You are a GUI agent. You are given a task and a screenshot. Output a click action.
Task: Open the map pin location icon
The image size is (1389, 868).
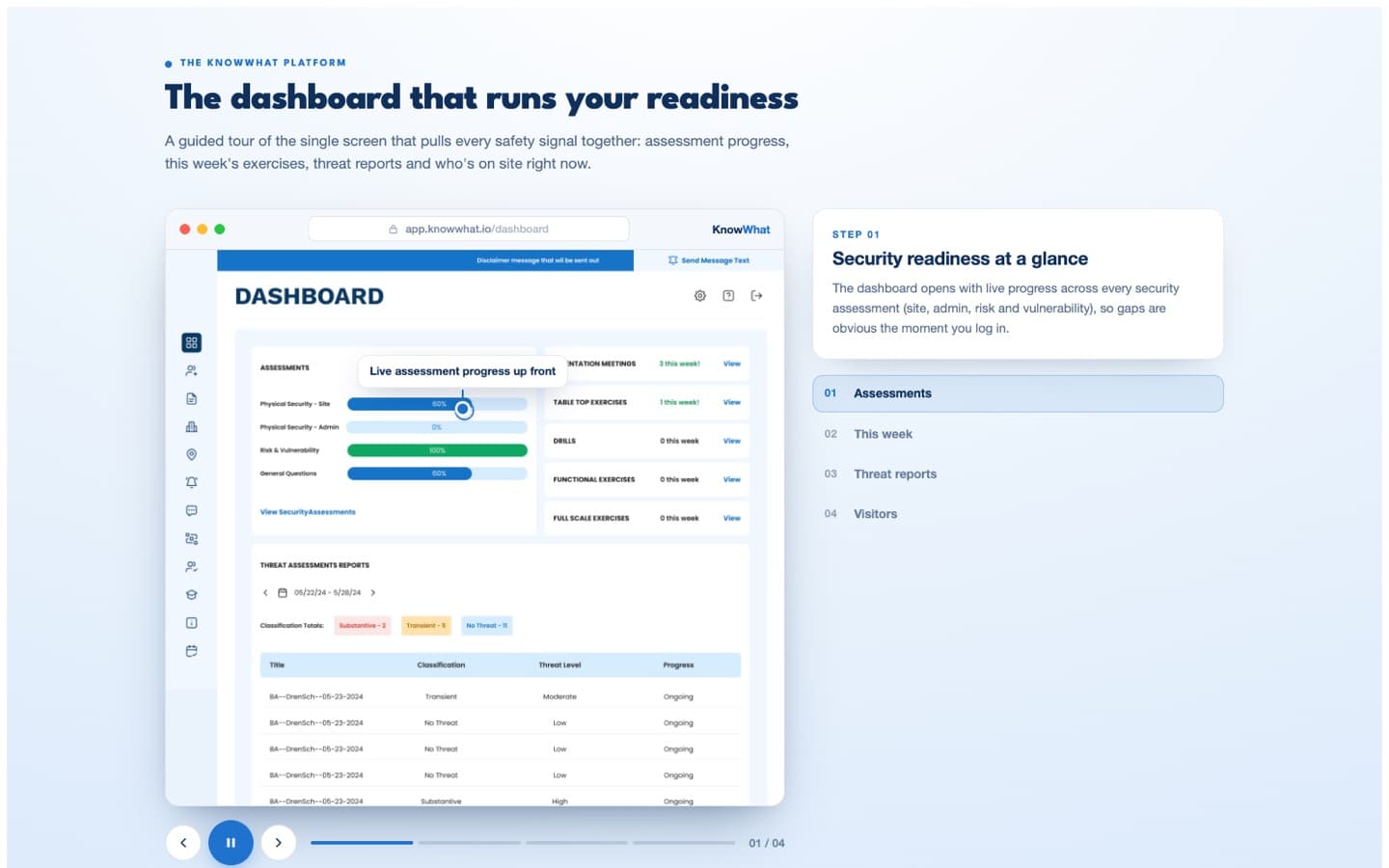(x=191, y=454)
